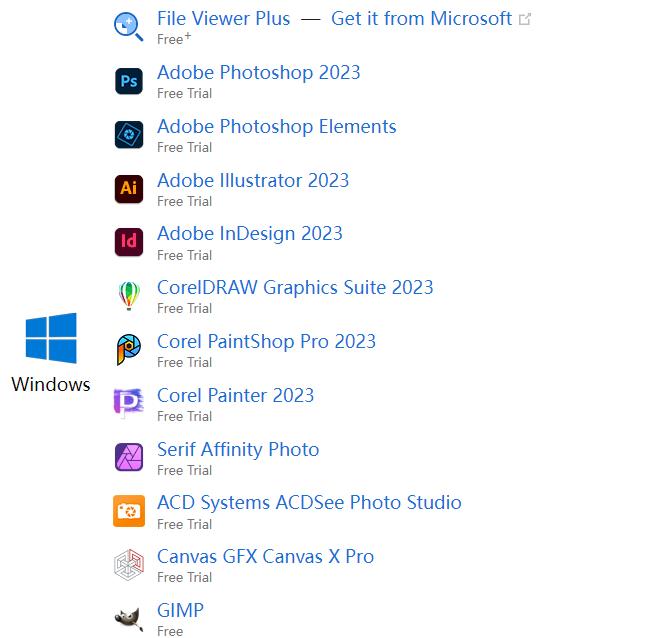Click the Affinity Photo icon
652x638 pixels.
point(129,457)
